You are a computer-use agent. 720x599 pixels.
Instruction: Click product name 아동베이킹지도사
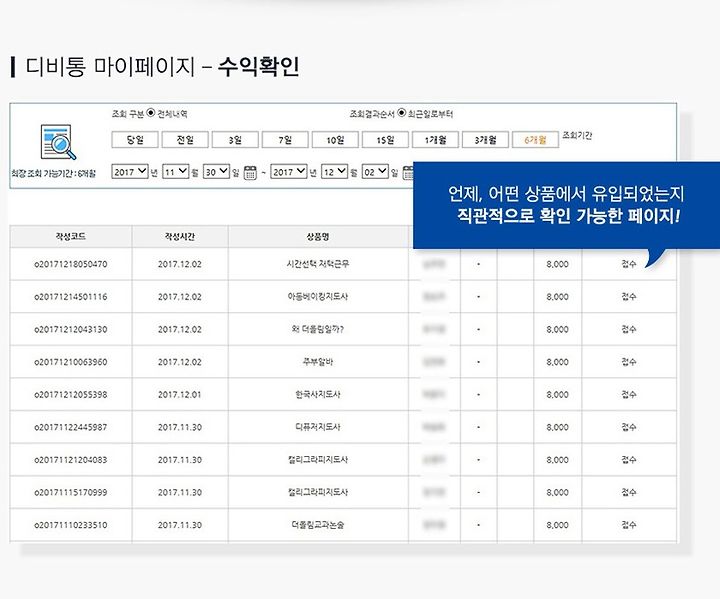318,297
